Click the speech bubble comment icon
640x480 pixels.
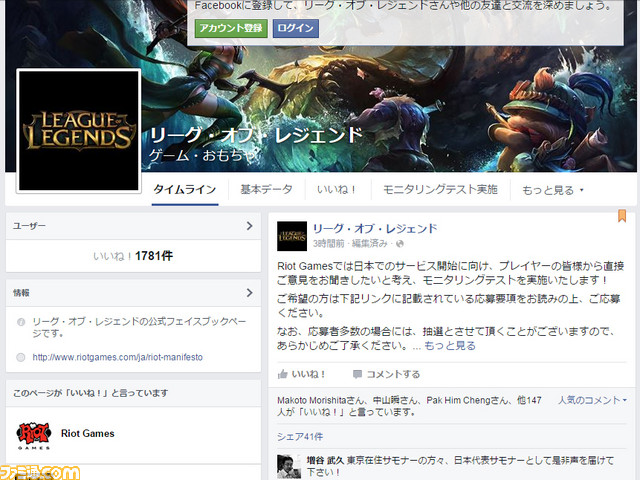(357, 374)
